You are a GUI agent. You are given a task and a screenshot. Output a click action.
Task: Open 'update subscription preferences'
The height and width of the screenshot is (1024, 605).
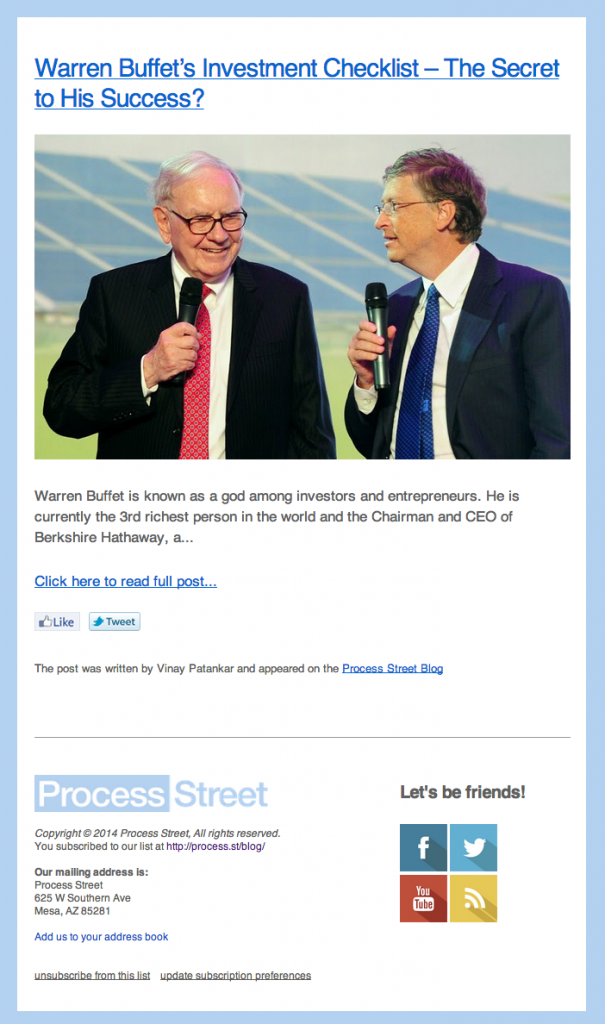pos(235,975)
